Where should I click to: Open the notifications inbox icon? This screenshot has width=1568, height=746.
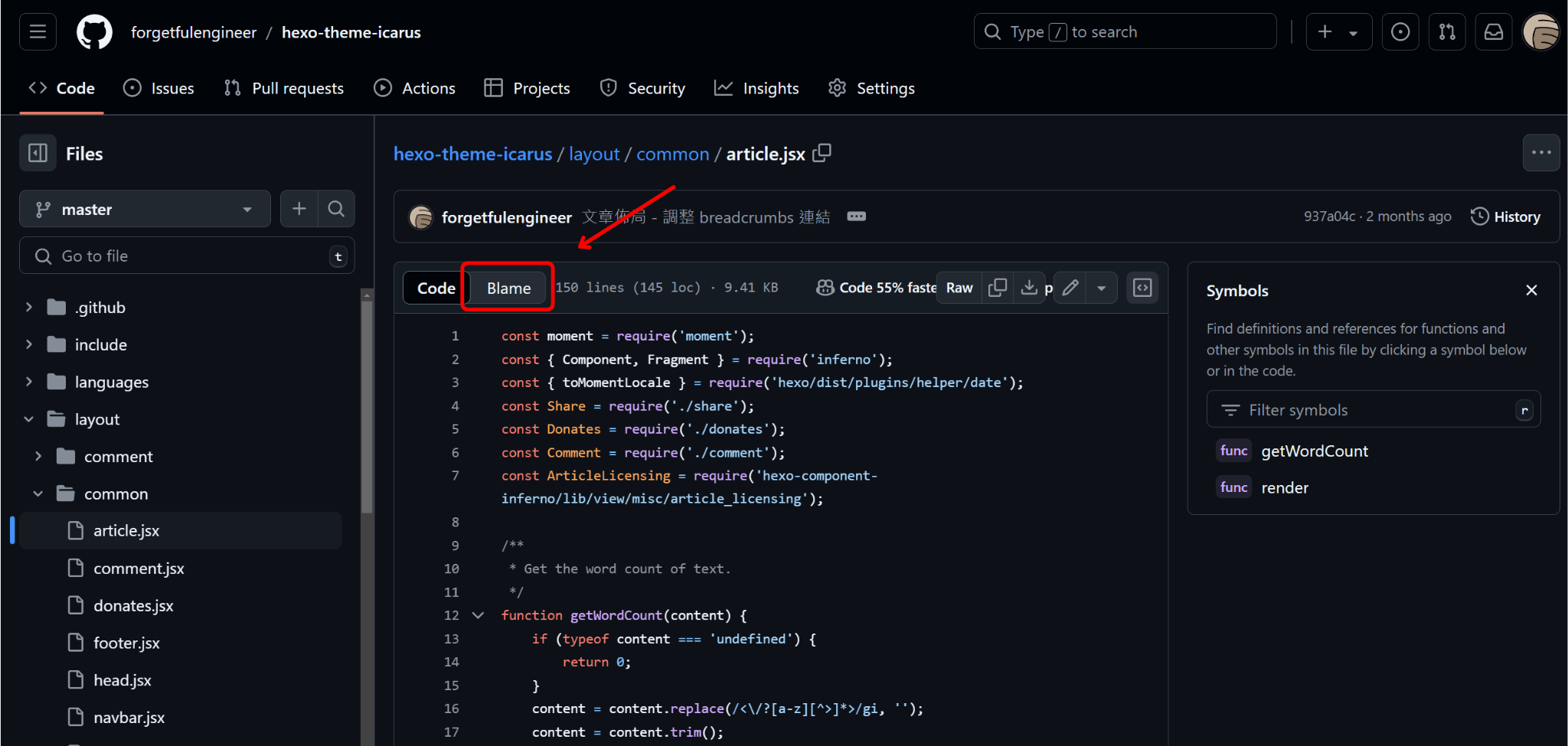click(x=1494, y=32)
